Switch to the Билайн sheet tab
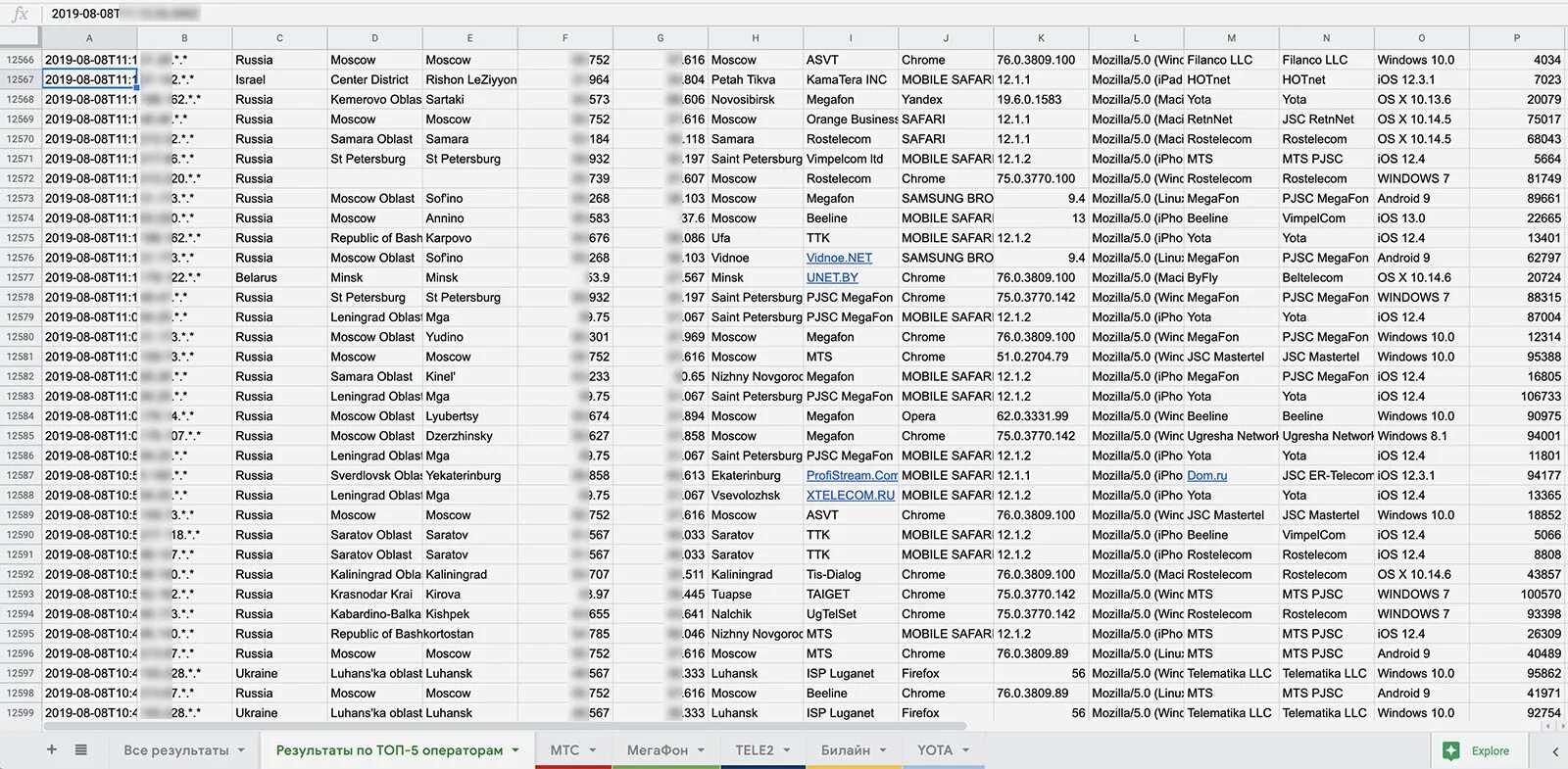 pos(846,750)
